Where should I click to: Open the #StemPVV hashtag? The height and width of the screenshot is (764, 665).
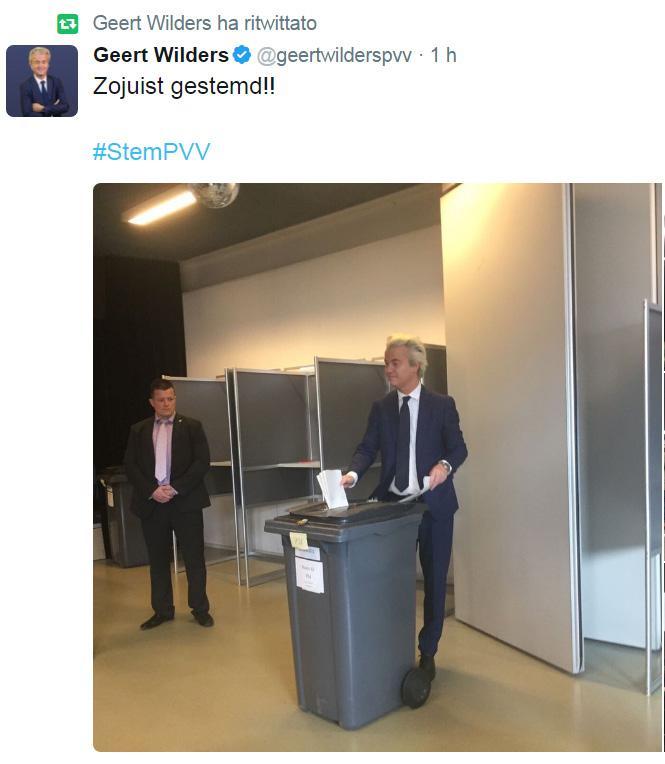[x=152, y=152]
